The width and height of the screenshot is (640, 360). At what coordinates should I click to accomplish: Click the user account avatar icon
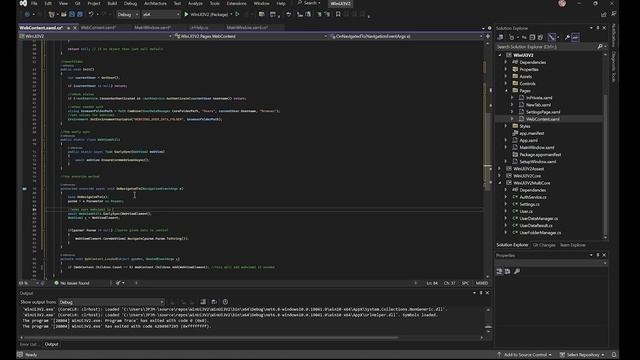point(562,4)
